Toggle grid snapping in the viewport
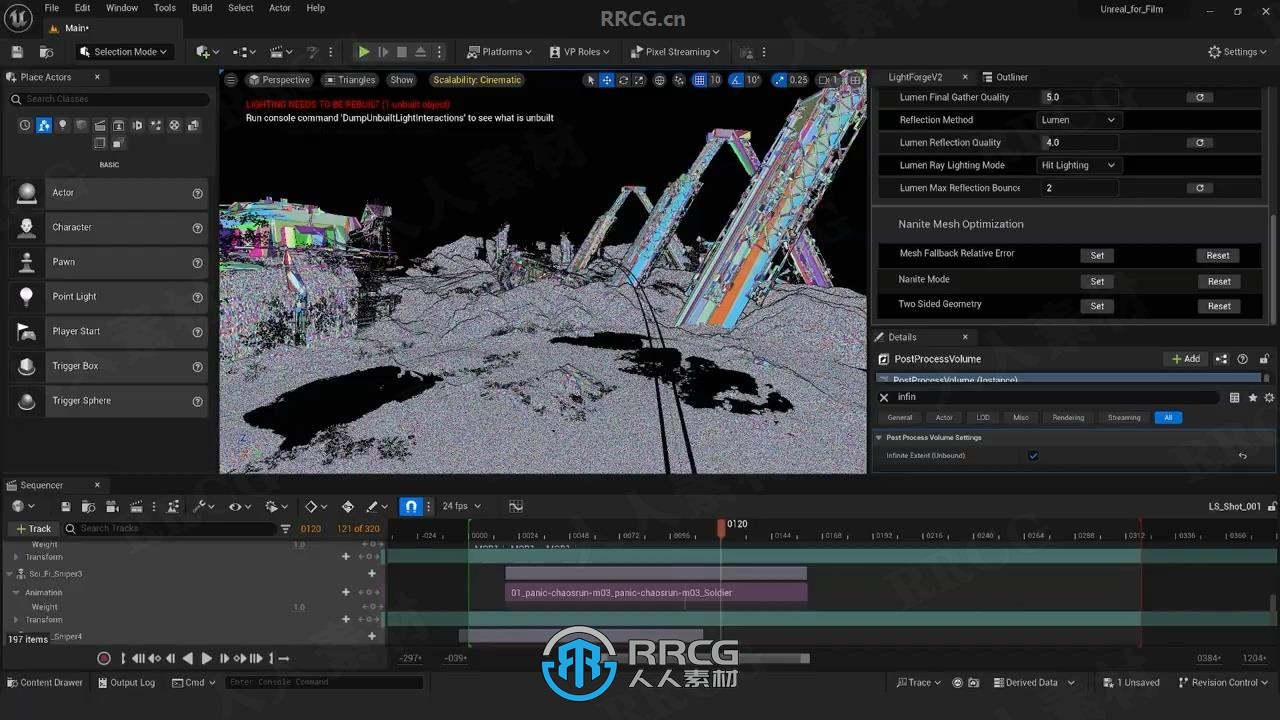This screenshot has width=1280, height=720. click(x=699, y=80)
